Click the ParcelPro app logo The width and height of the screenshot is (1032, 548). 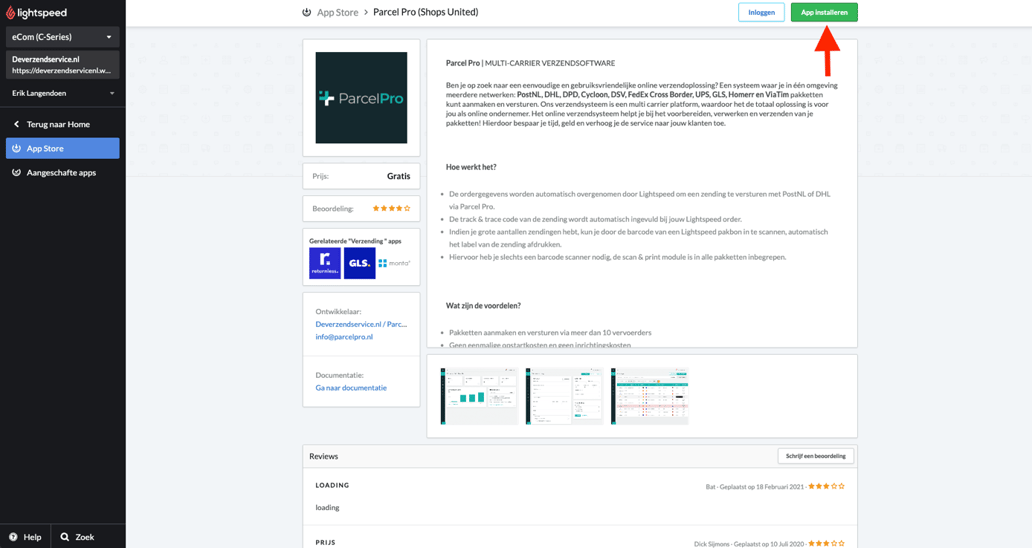click(x=361, y=98)
